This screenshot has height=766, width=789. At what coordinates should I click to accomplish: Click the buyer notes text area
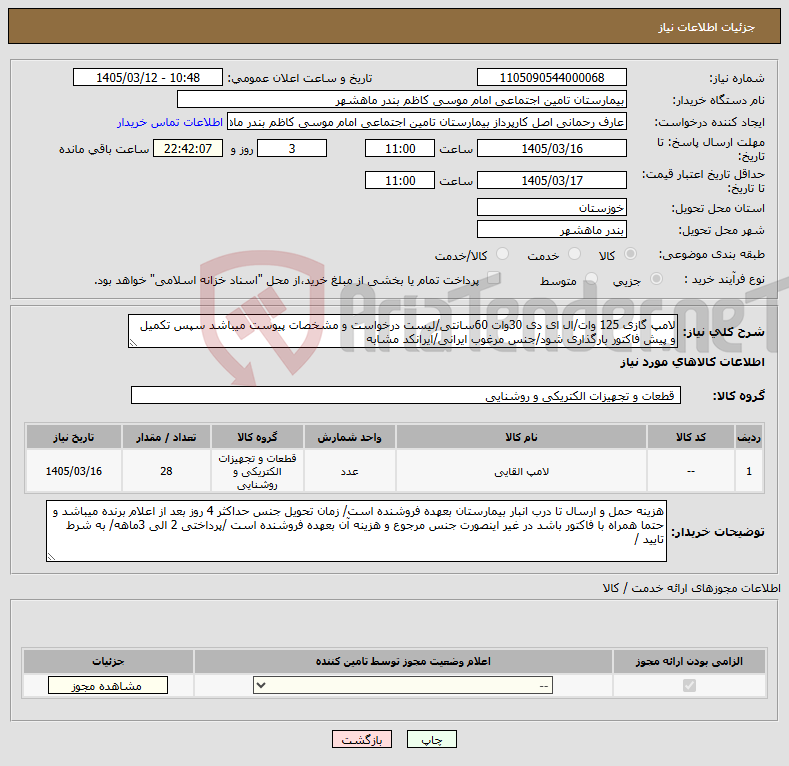pyautogui.click(x=356, y=531)
